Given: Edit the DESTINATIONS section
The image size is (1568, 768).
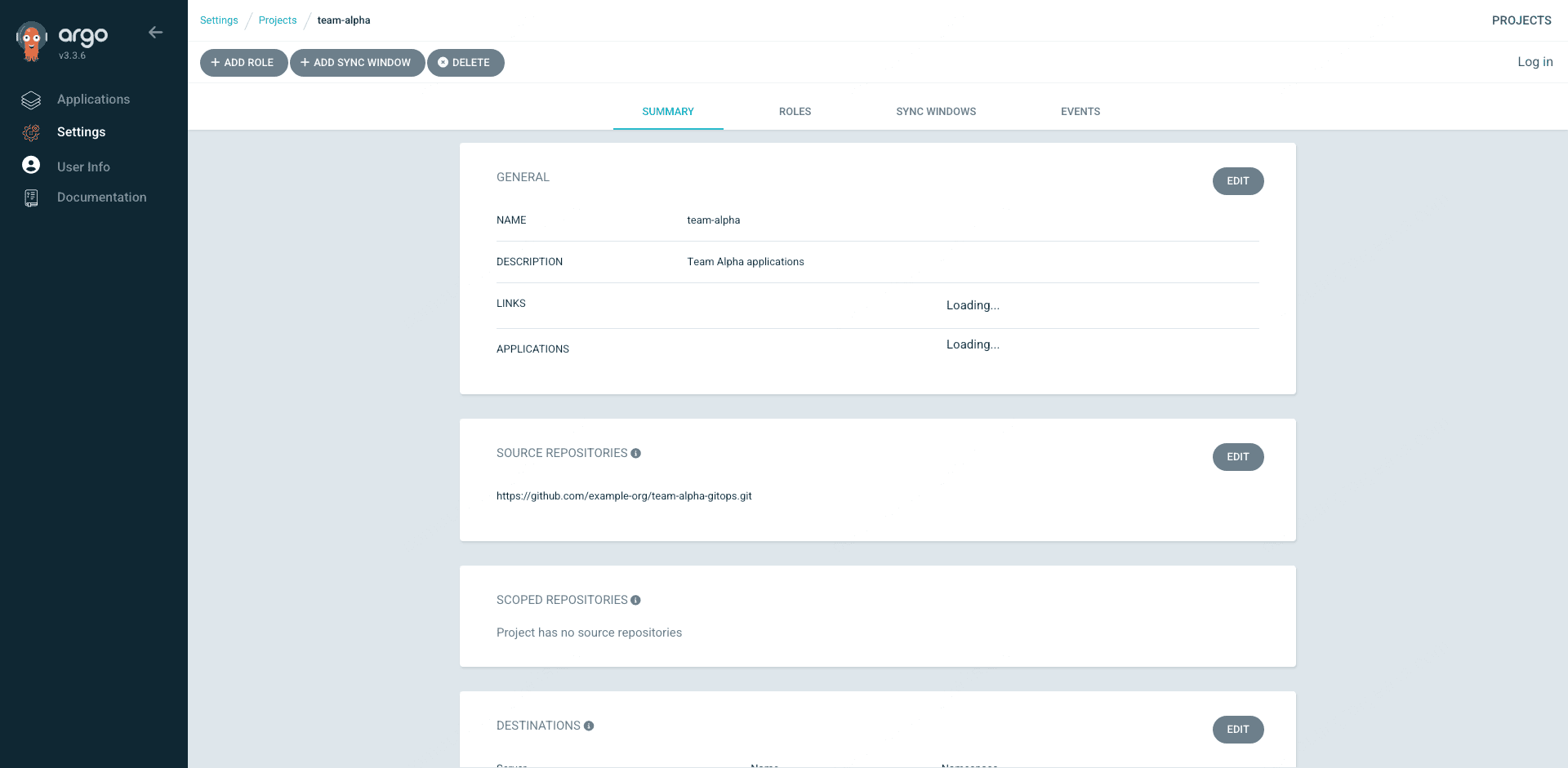Looking at the screenshot, I should [x=1237, y=729].
